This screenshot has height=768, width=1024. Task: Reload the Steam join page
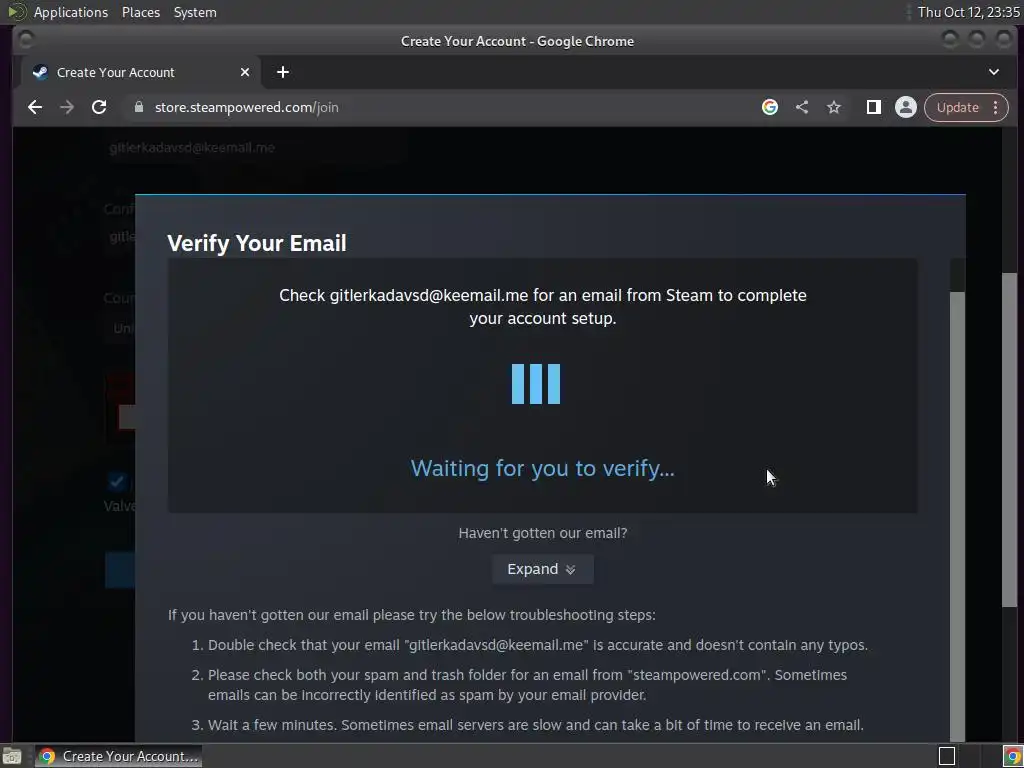99,107
